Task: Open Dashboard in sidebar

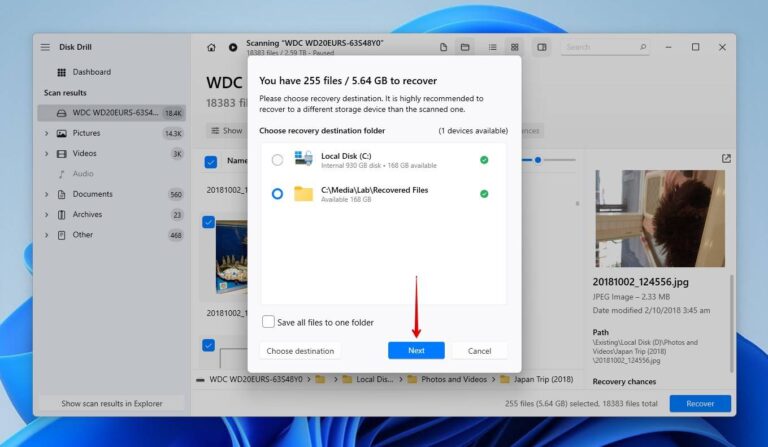Action: click(91, 72)
